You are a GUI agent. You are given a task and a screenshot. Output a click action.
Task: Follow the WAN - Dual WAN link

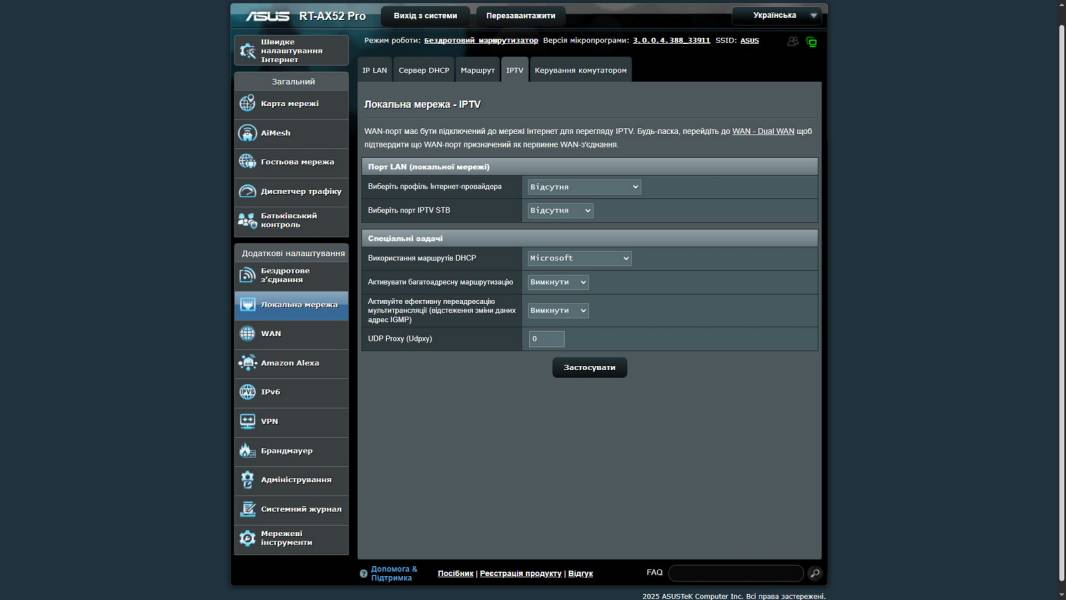point(763,131)
